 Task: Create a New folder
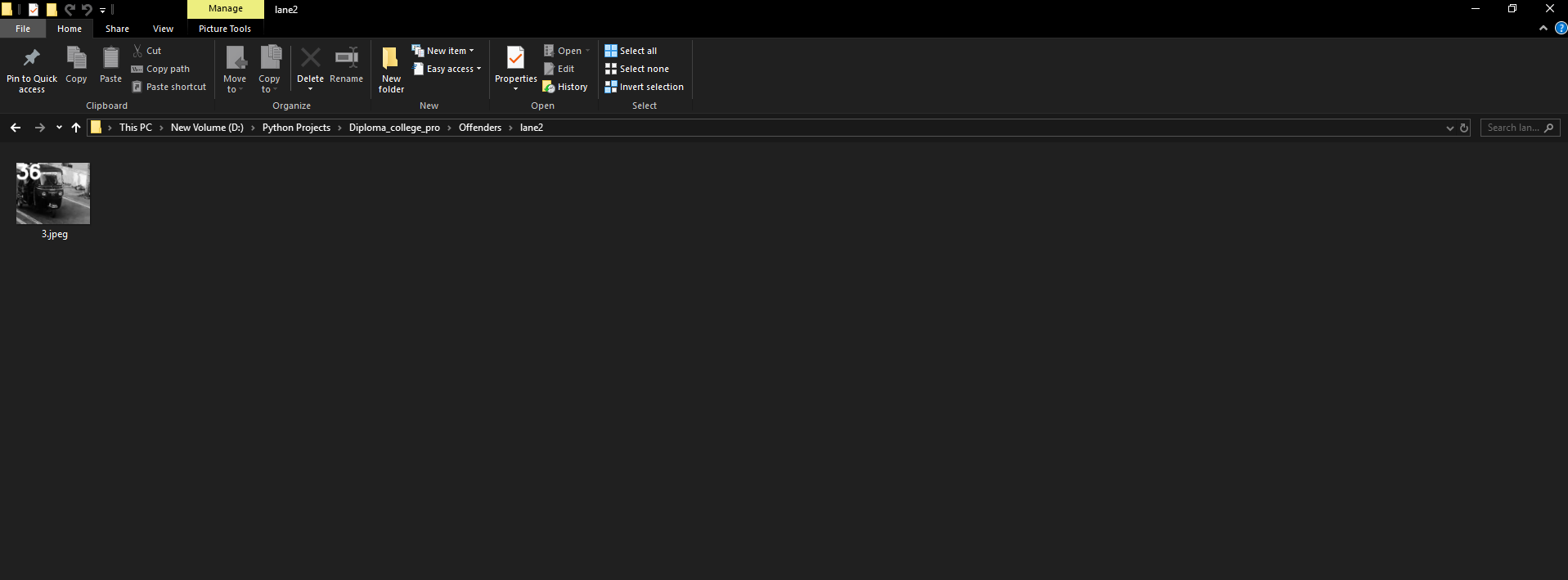(x=391, y=70)
